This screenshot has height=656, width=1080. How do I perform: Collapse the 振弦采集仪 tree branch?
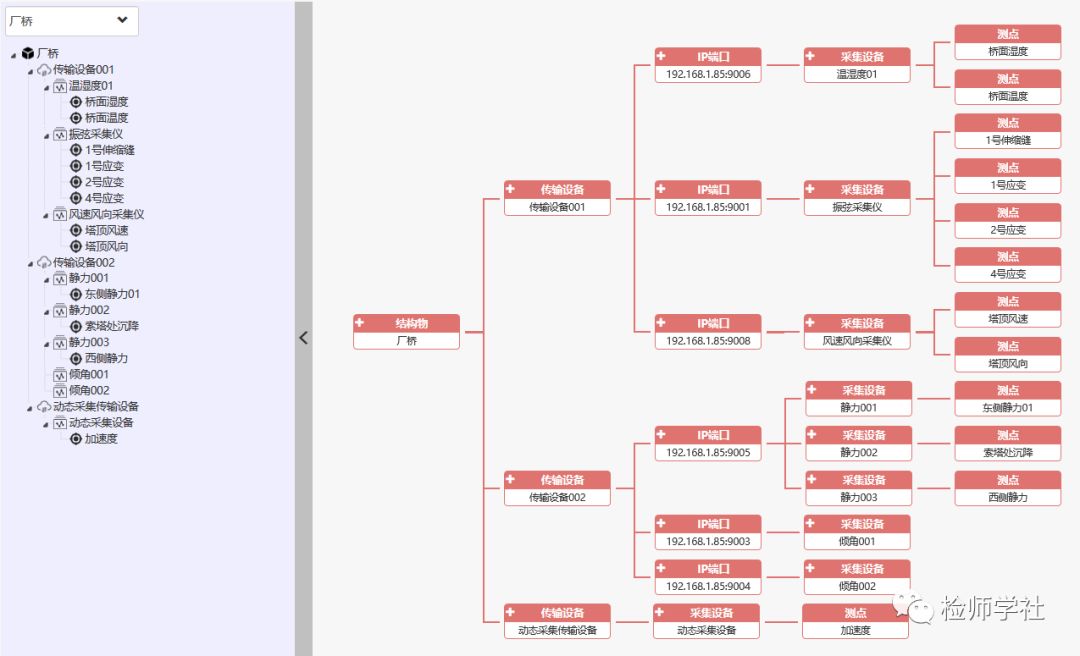46,136
